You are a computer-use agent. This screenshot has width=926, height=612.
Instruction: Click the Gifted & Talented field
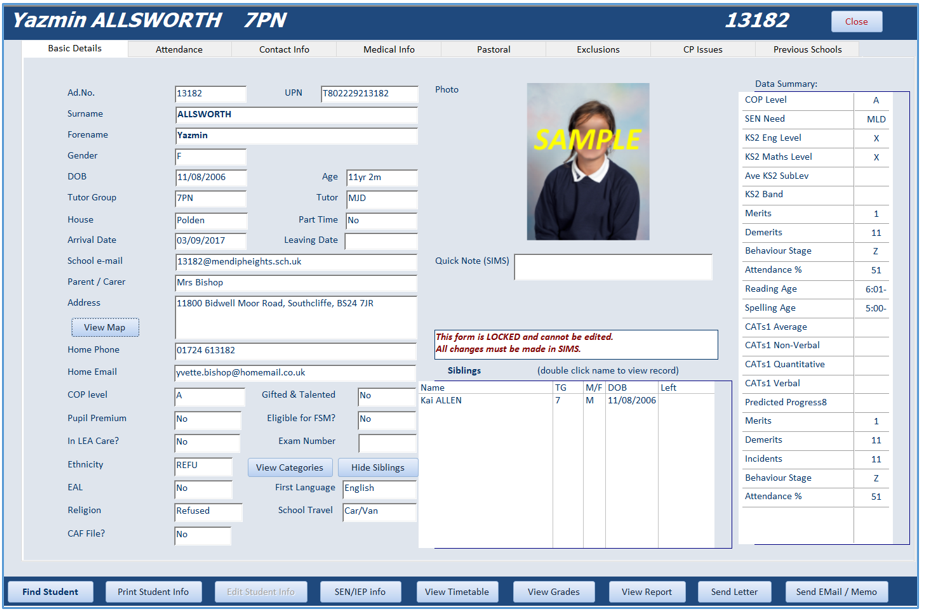[x=388, y=396]
